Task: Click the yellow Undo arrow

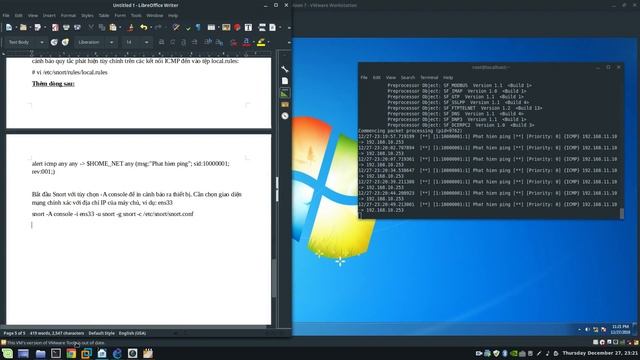Action: pos(144,27)
